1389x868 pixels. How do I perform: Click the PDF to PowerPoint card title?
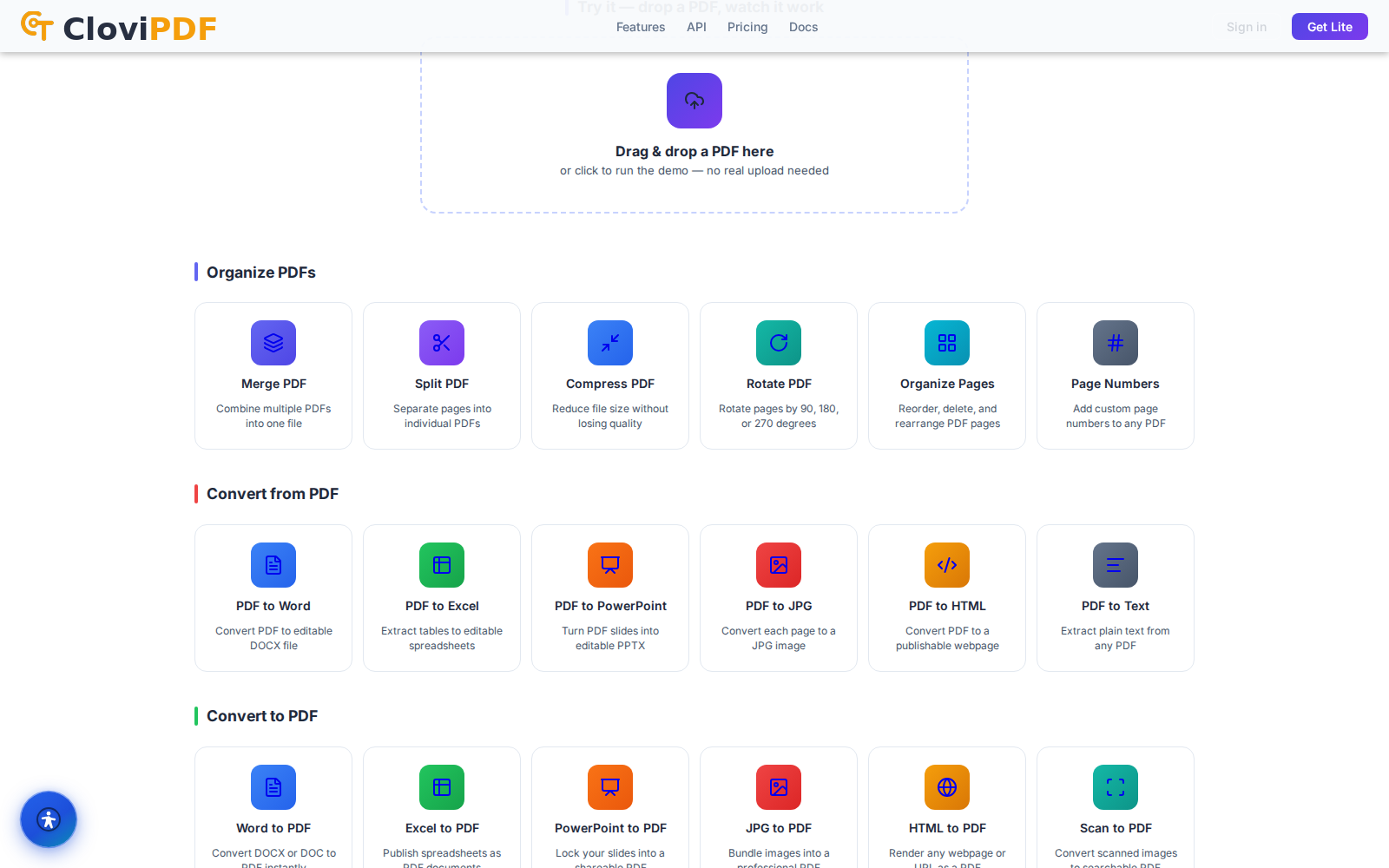click(x=610, y=606)
